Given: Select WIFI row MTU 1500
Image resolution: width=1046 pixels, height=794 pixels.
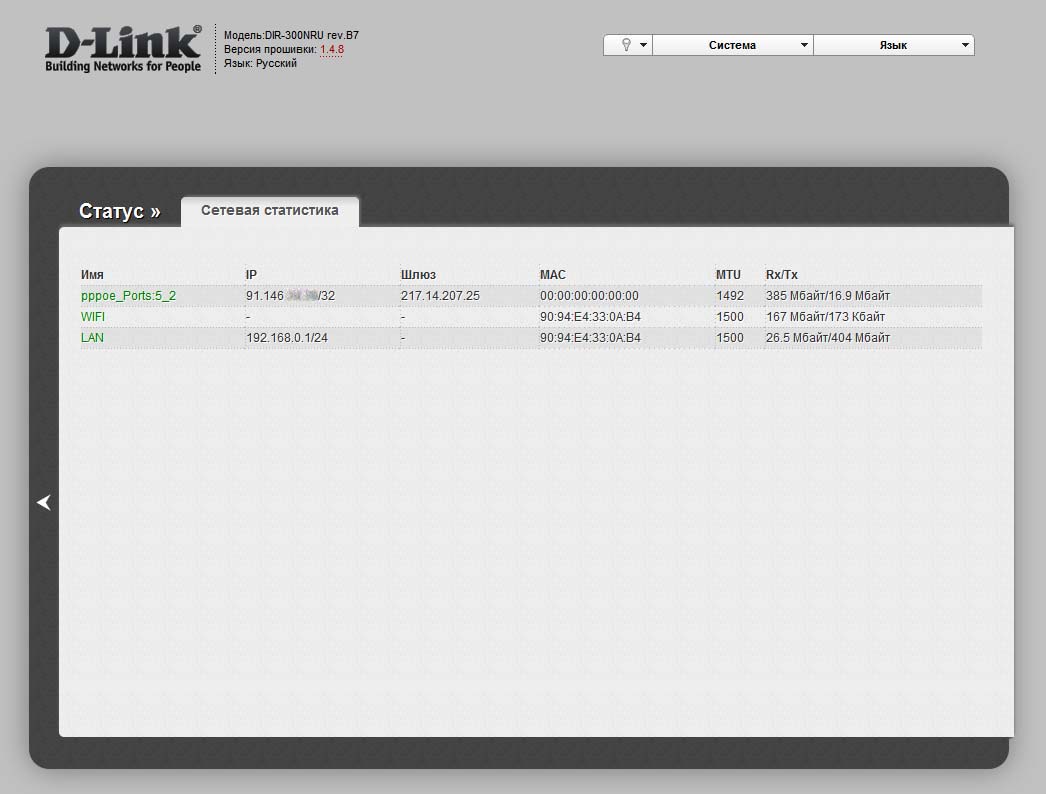Looking at the screenshot, I should click(730, 317).
